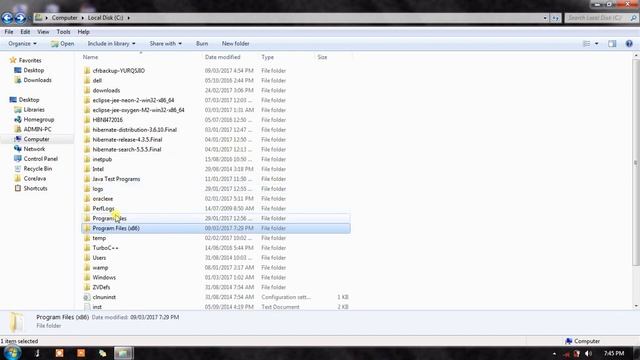This screenshot has height=360, width=640.
Task: Select the Java Test Programs folder icon
Action: click(87, 179)
